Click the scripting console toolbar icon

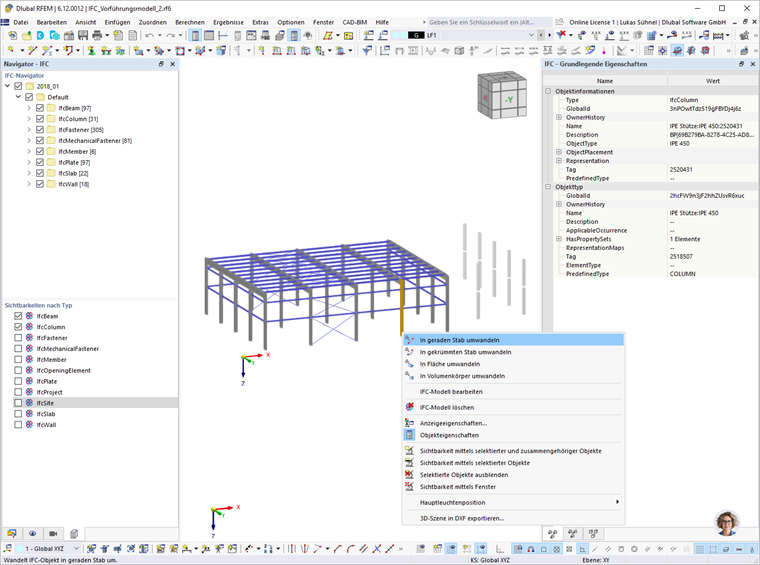click(251, 35)
